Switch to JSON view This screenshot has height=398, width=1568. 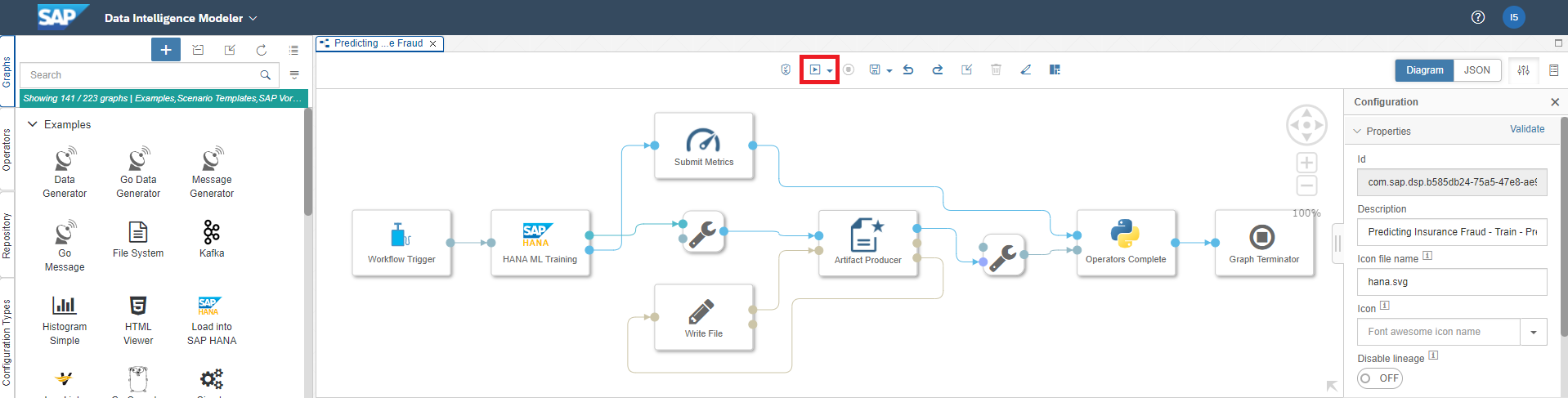point(1476,70)
